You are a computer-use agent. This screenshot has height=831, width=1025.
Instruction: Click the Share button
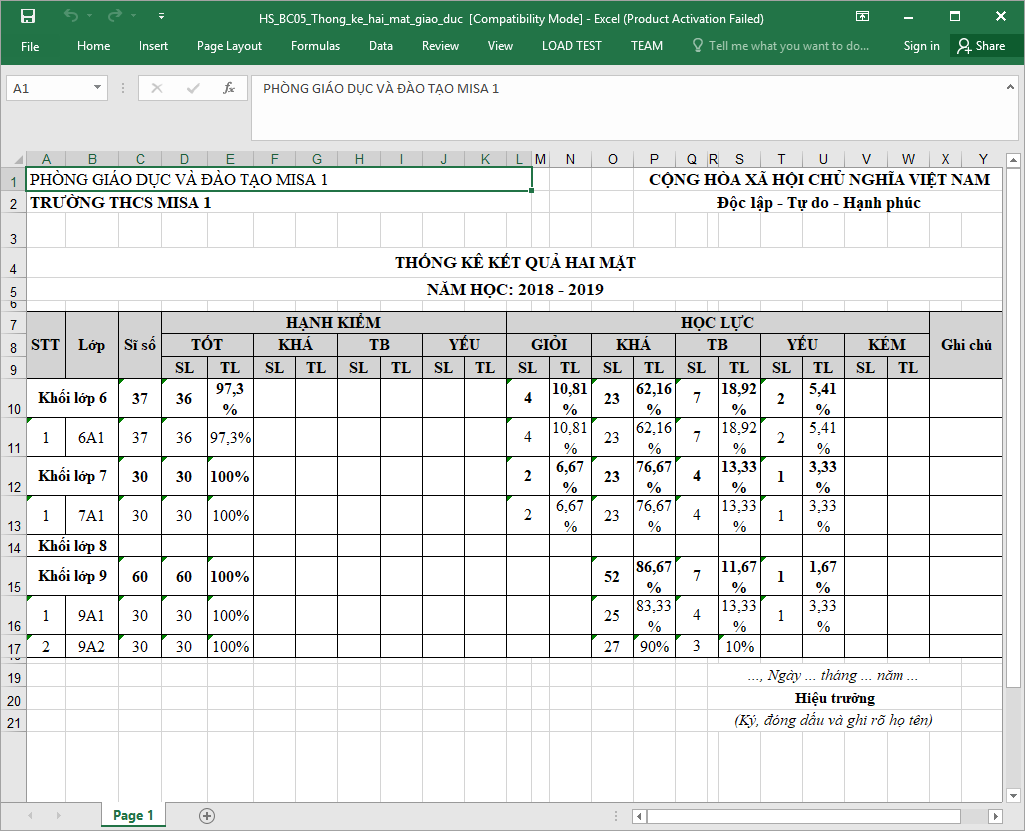(980, 46)
